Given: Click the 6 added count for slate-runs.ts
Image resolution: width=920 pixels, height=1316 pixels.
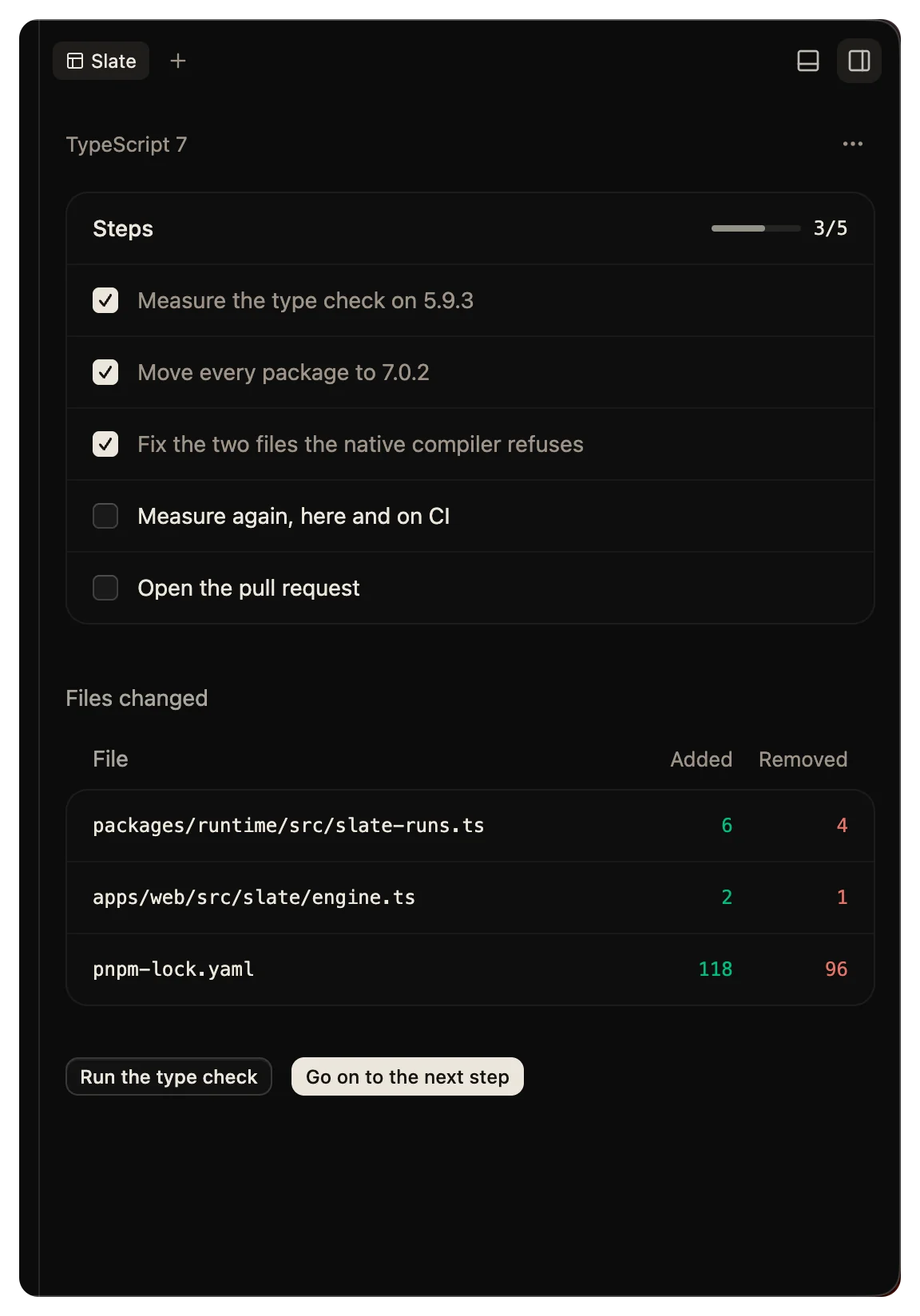Looking at the screenshot, I should (x=727, y=826).
